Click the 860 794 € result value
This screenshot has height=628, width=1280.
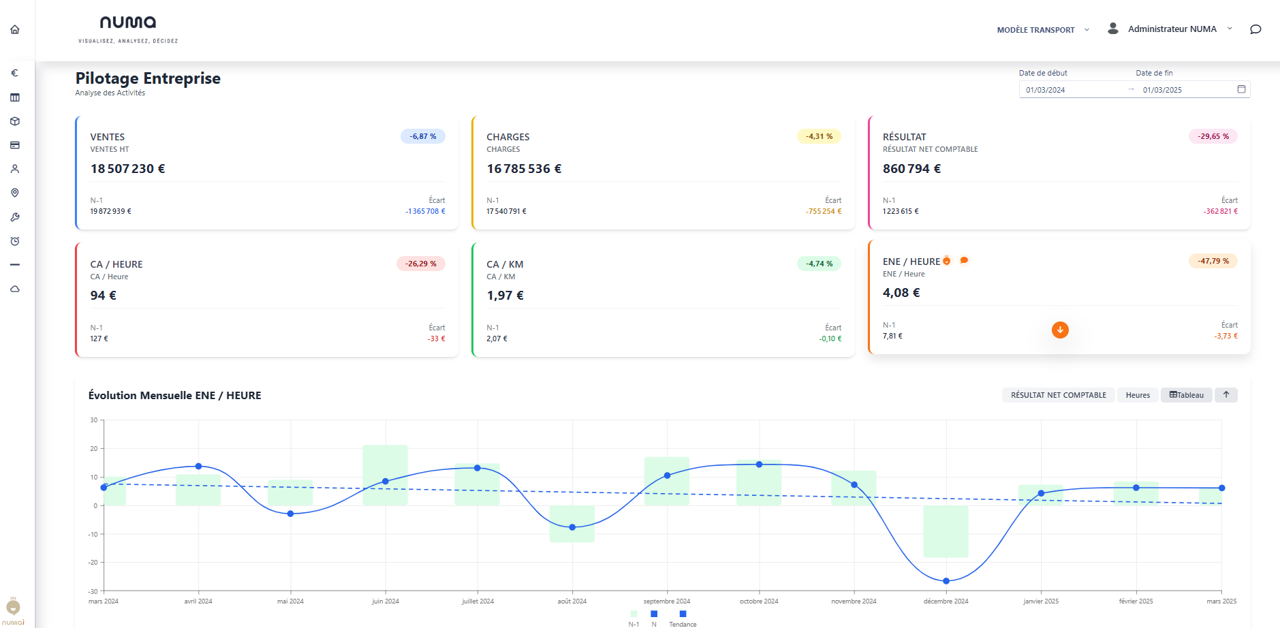912,169
